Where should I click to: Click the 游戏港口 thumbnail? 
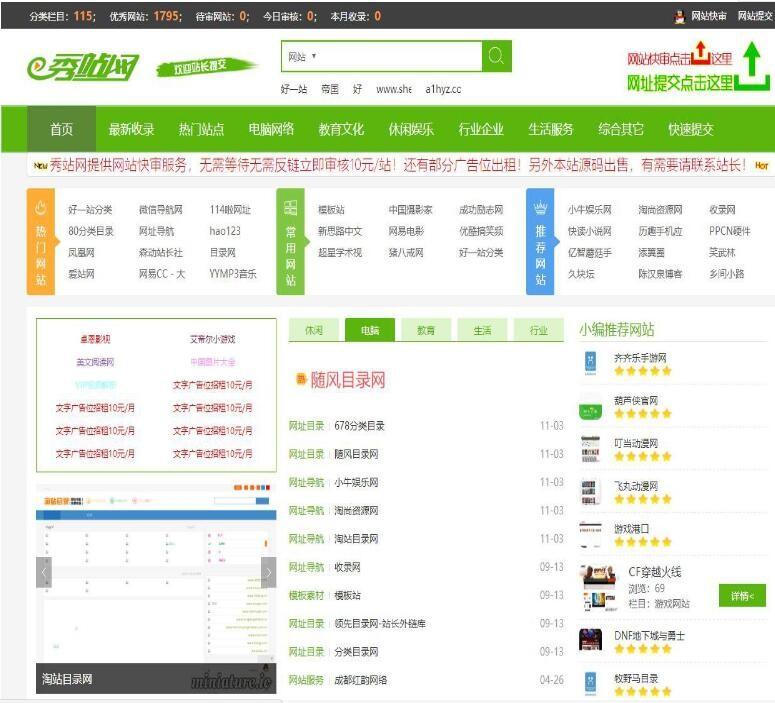pyautogui.click(x=590, y=535)
